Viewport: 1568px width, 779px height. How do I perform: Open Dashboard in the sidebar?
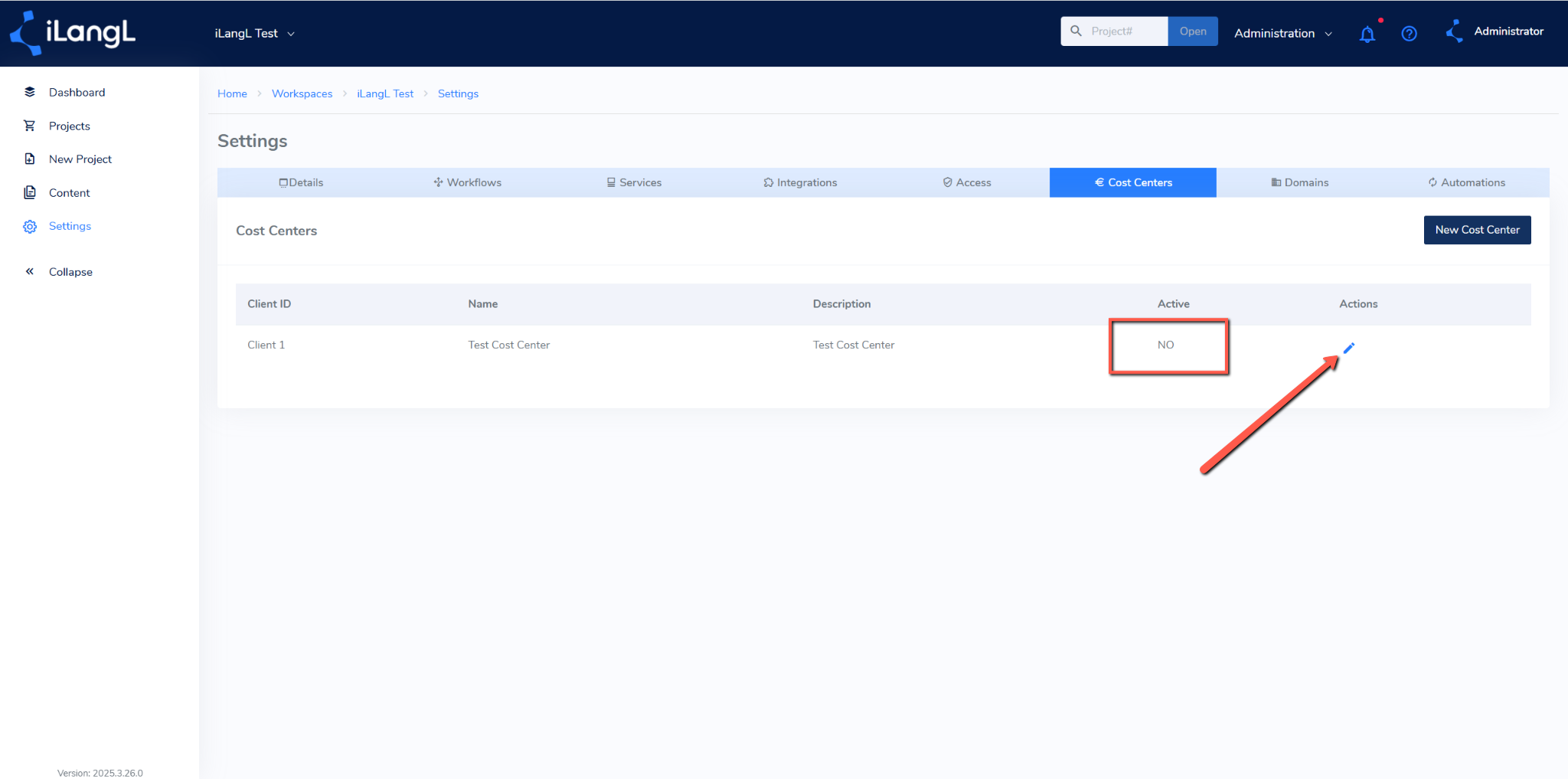point(77,92)
